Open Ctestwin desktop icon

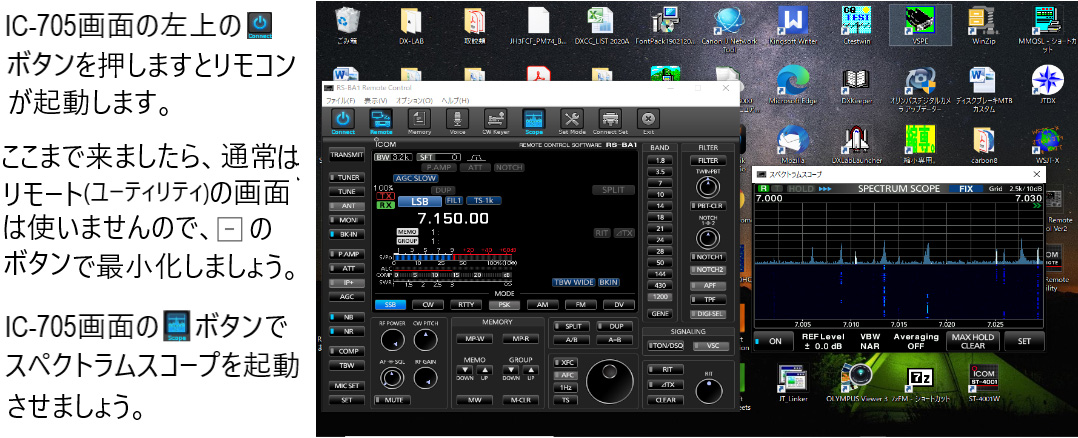[x=857, y=24]
